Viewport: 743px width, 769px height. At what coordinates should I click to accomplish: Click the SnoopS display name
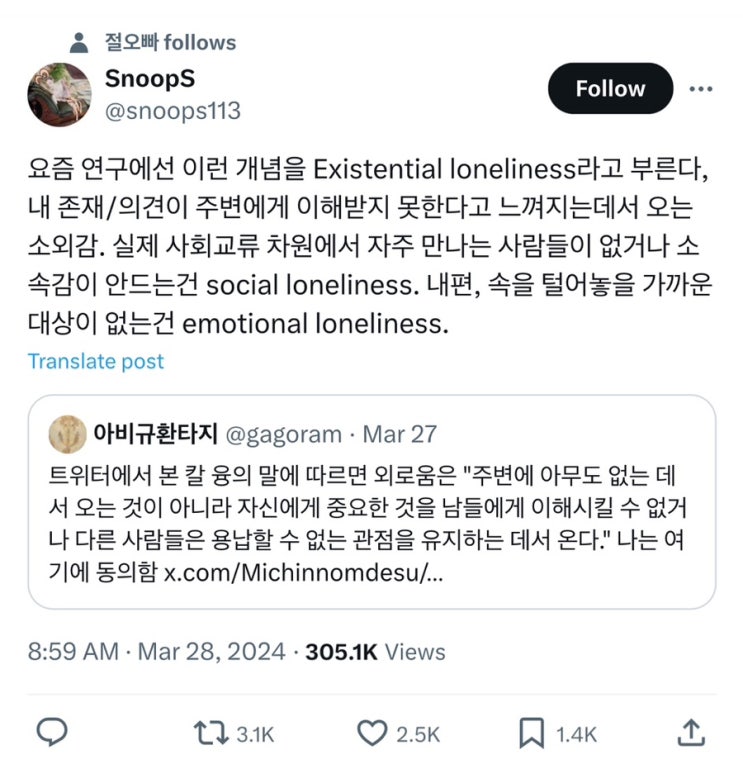pos(149,79)
